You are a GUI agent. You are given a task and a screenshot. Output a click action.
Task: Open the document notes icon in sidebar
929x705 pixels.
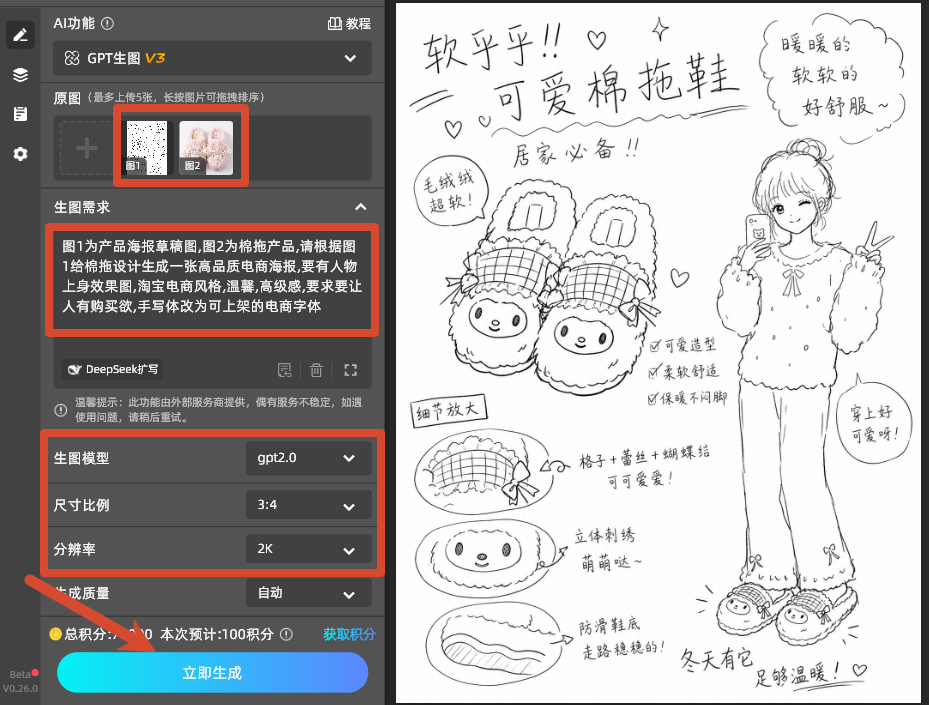click(20, 114)
